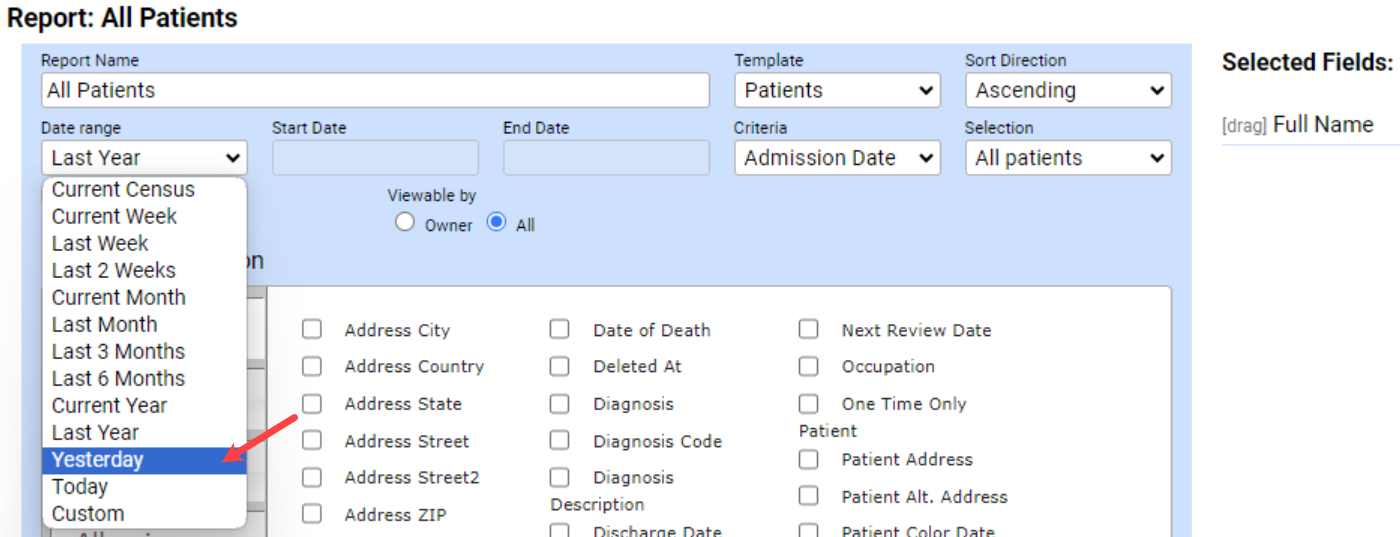Pick Last 3 Months option
This screenshot has height=537, width=1400.
point(144,352)
